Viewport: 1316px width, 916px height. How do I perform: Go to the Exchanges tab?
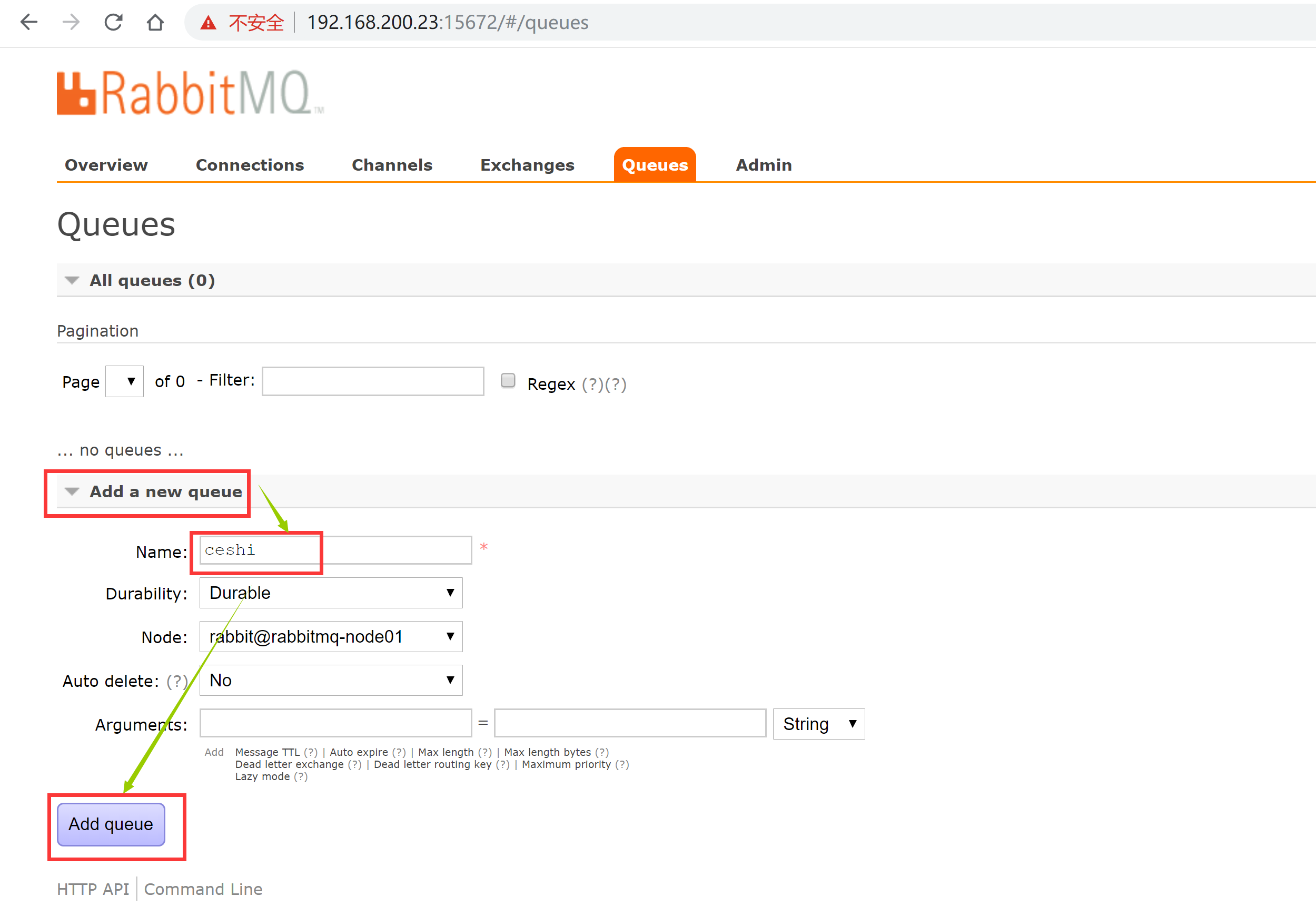point(527,165)
